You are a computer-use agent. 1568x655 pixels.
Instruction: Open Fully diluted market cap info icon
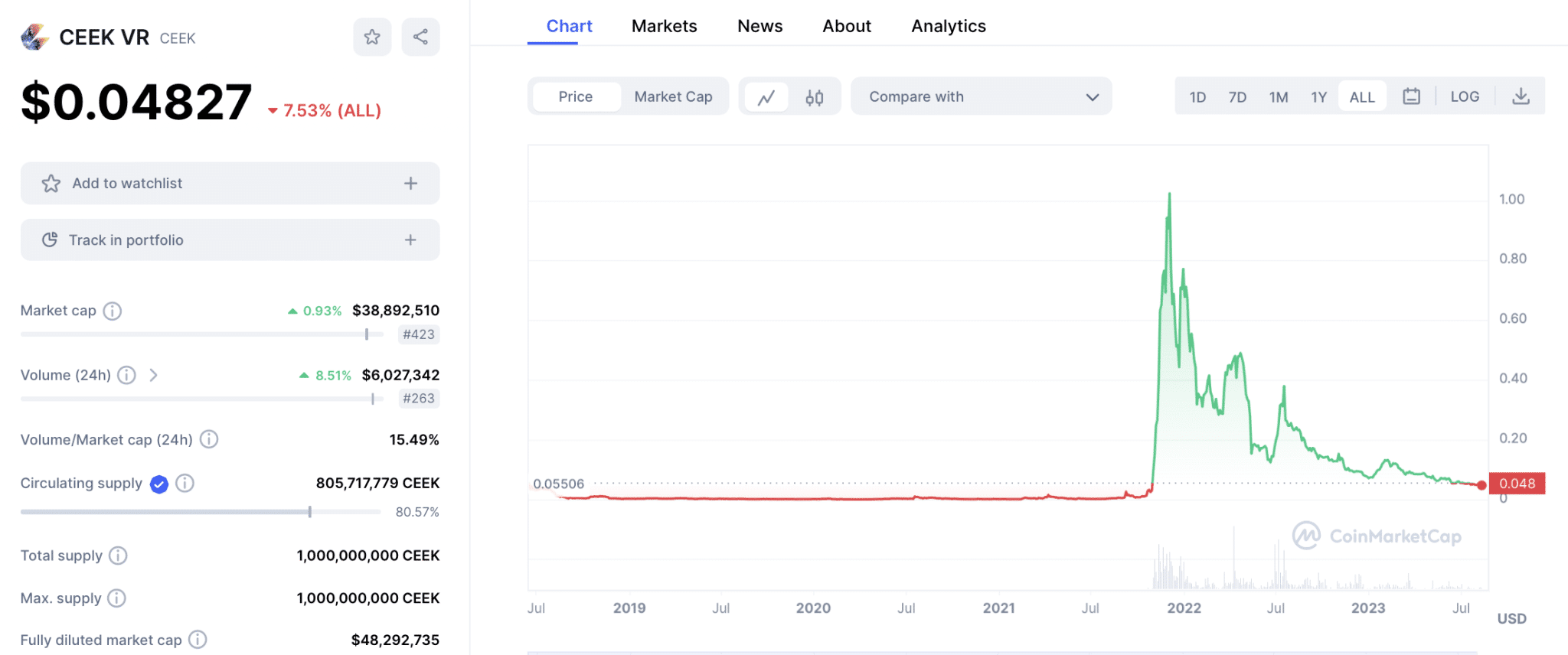point(198,640)
